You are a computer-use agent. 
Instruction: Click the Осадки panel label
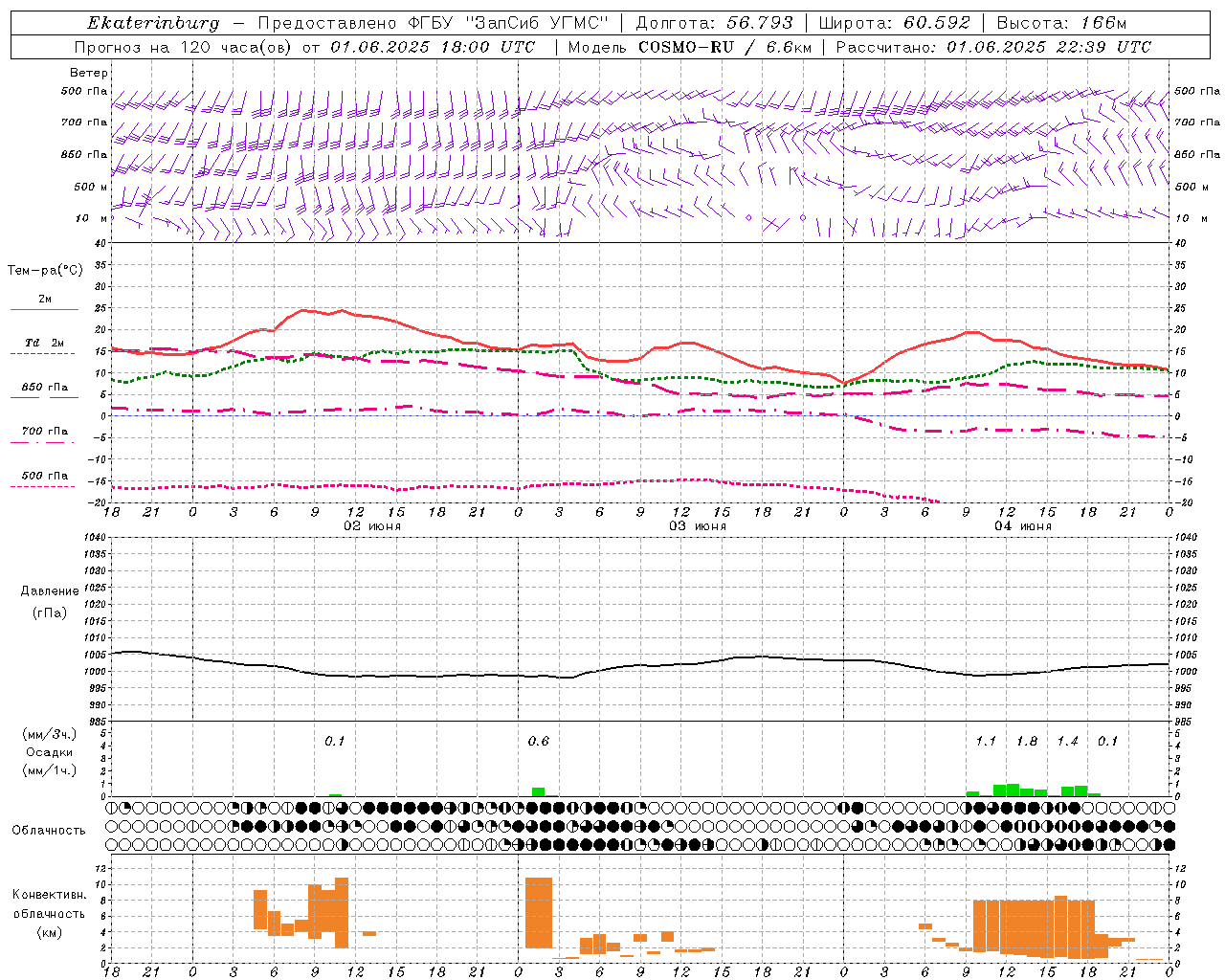[50, 752]
